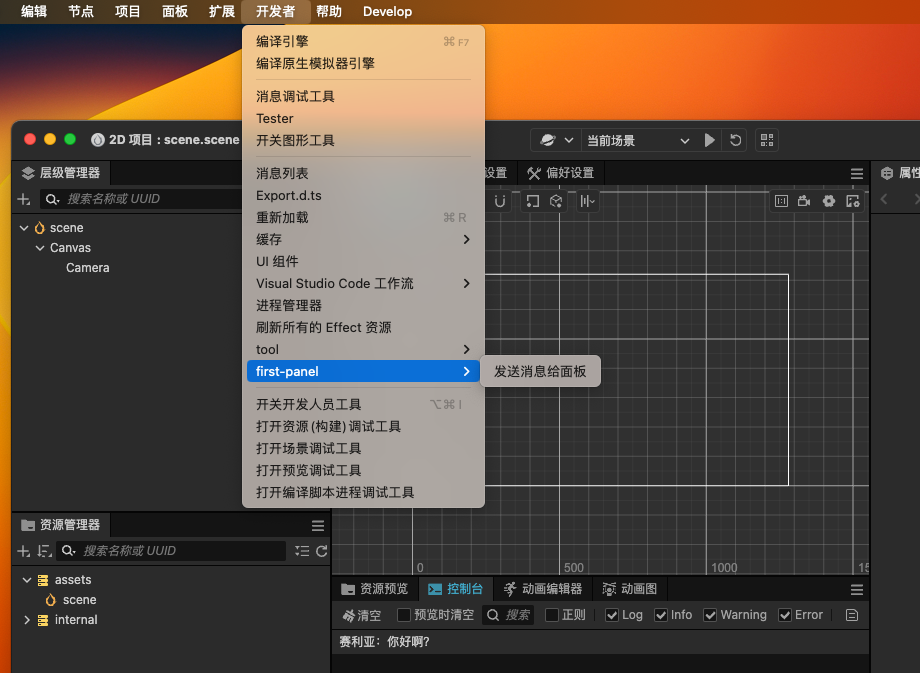Collapse the Canvas node
Image resolution: width=920 pixels, height=673 pixels.
point(40,248)
